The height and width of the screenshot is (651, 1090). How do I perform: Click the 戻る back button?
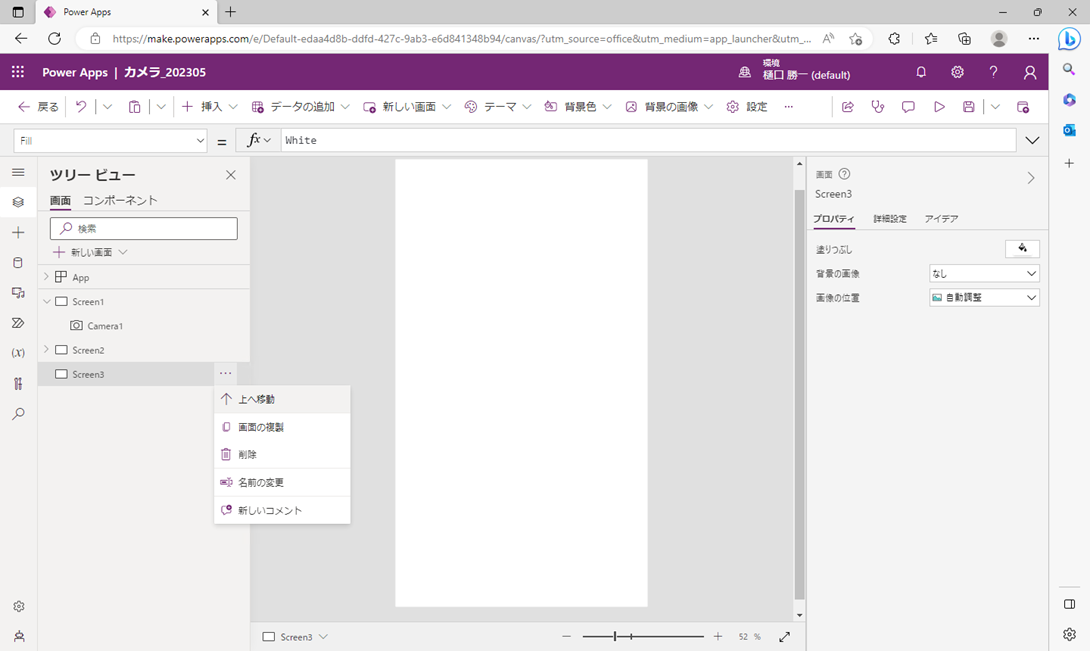point(38,106)
